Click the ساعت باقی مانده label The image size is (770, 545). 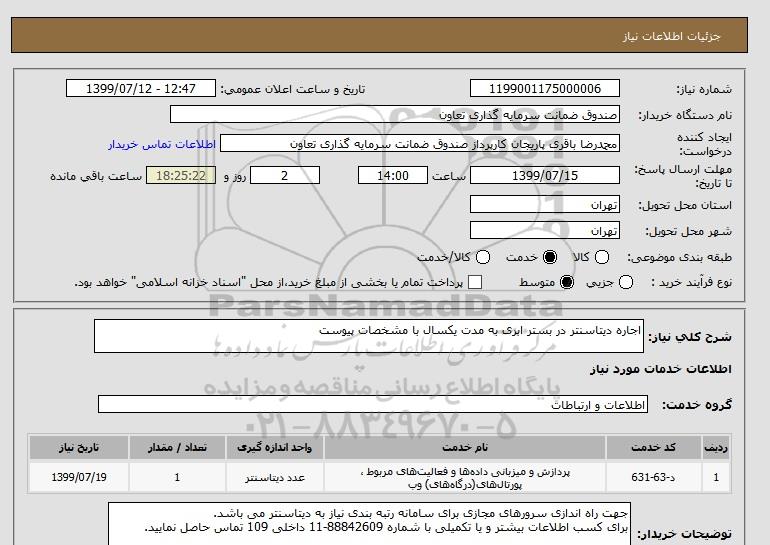[x=96, y=176]
